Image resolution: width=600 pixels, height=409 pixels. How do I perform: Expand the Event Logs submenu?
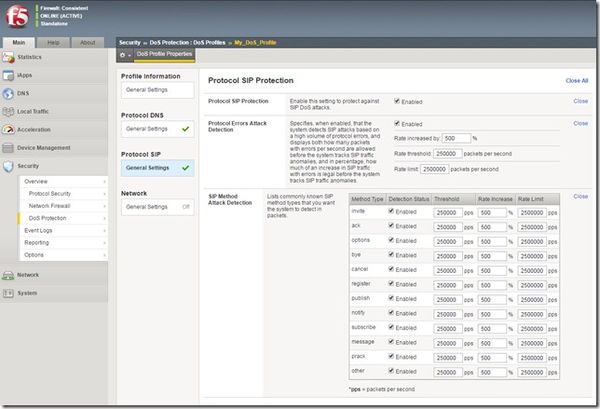pyautogui.click(x=104, y=230)
